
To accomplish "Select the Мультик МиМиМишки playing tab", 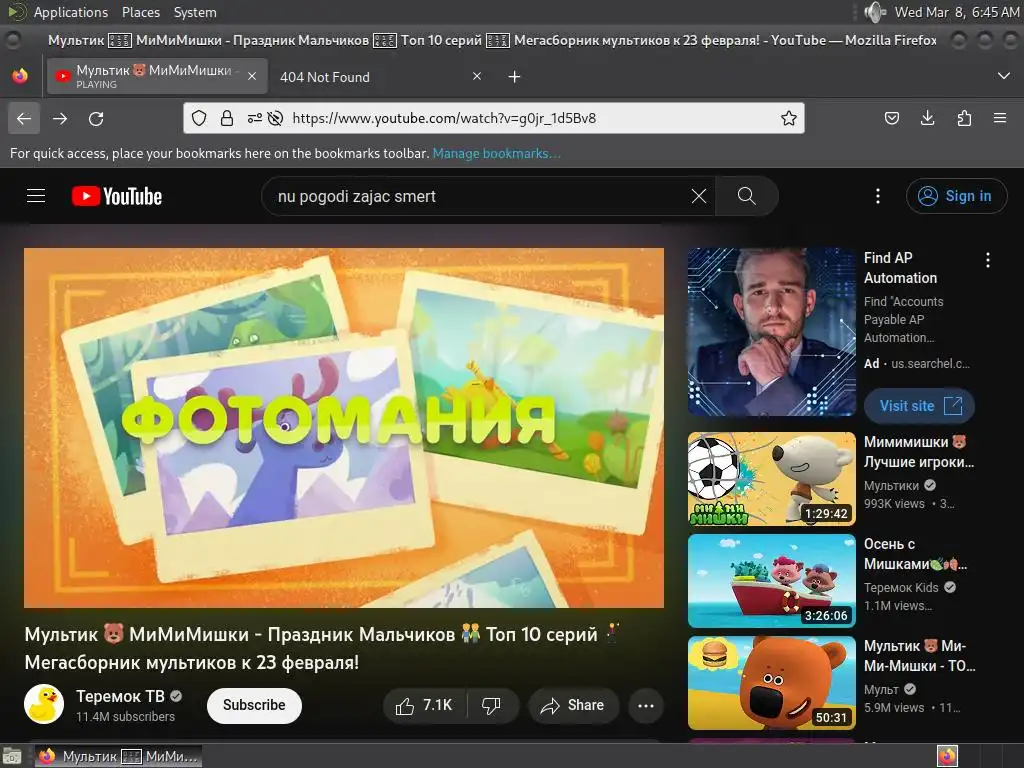I will 157,76.
